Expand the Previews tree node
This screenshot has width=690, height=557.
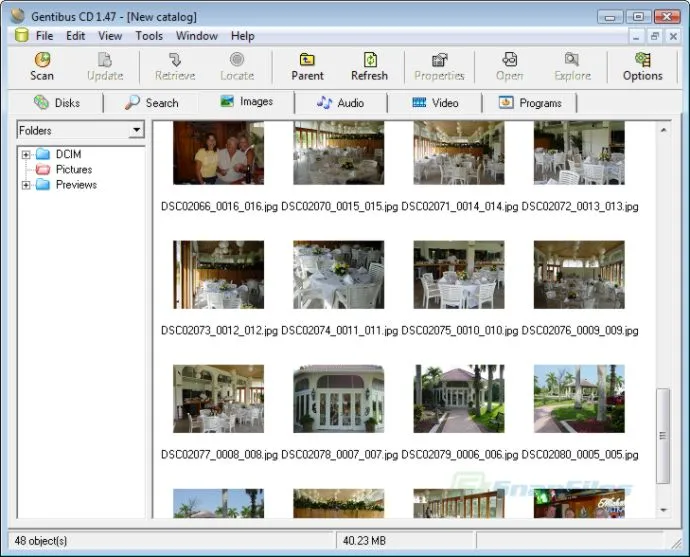point(26,185)
